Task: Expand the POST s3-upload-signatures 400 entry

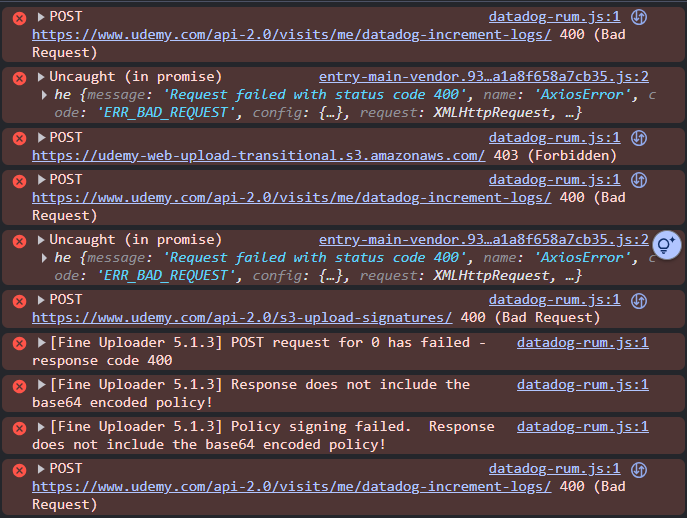Action: tap(41, 300)
